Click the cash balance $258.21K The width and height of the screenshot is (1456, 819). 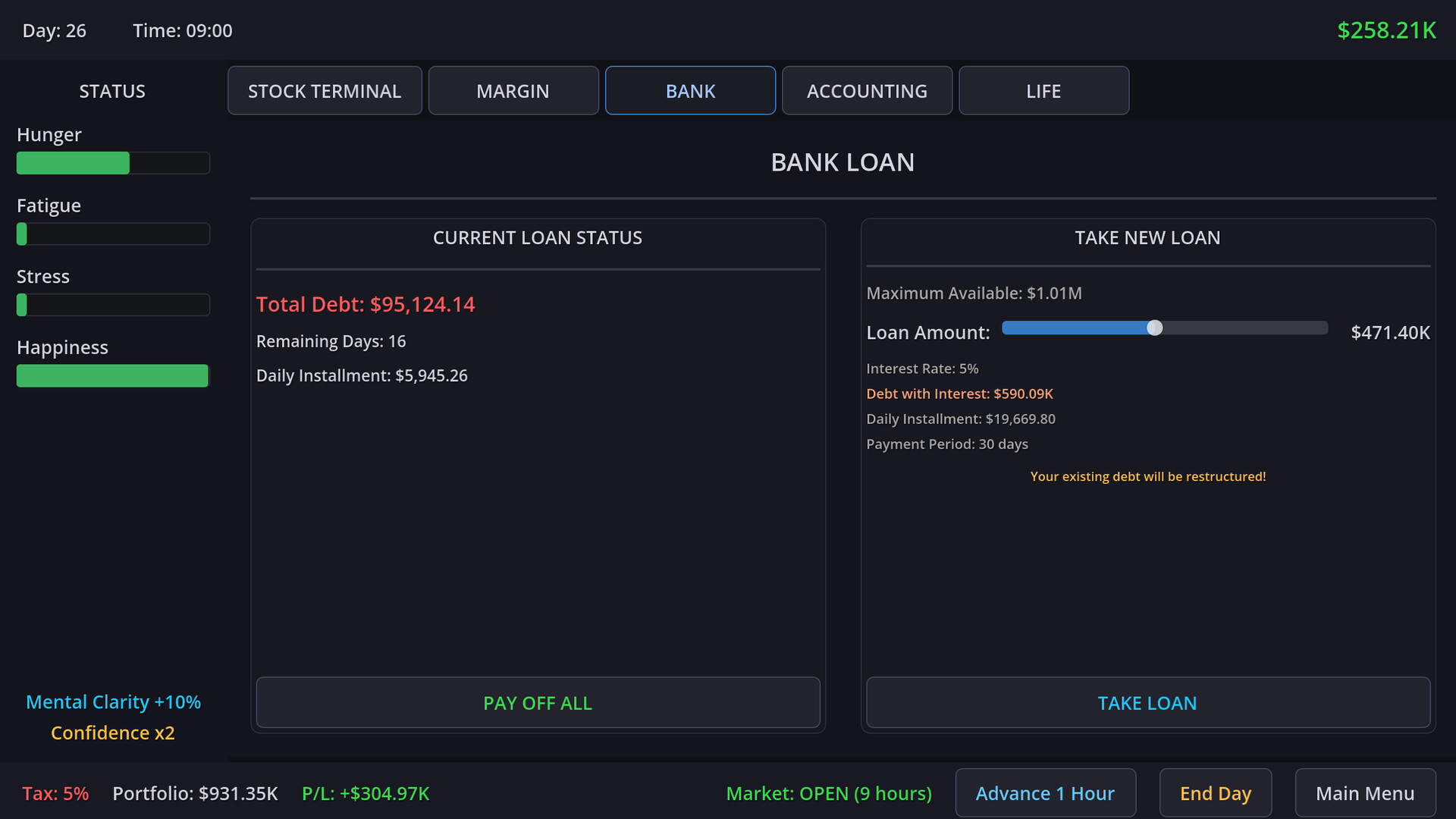[x=1386, y=30]
